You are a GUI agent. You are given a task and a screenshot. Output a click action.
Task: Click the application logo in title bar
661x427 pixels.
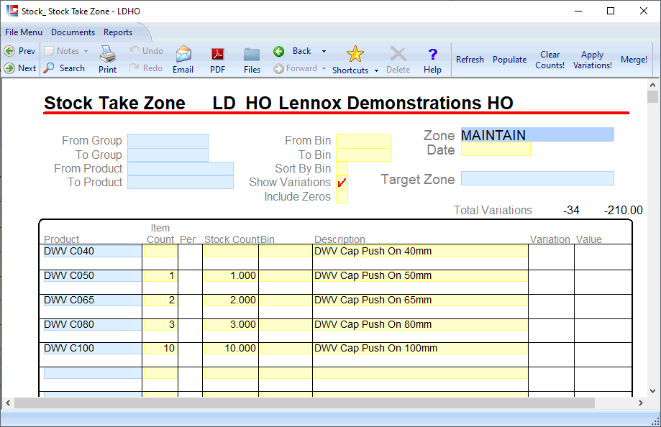12,11
